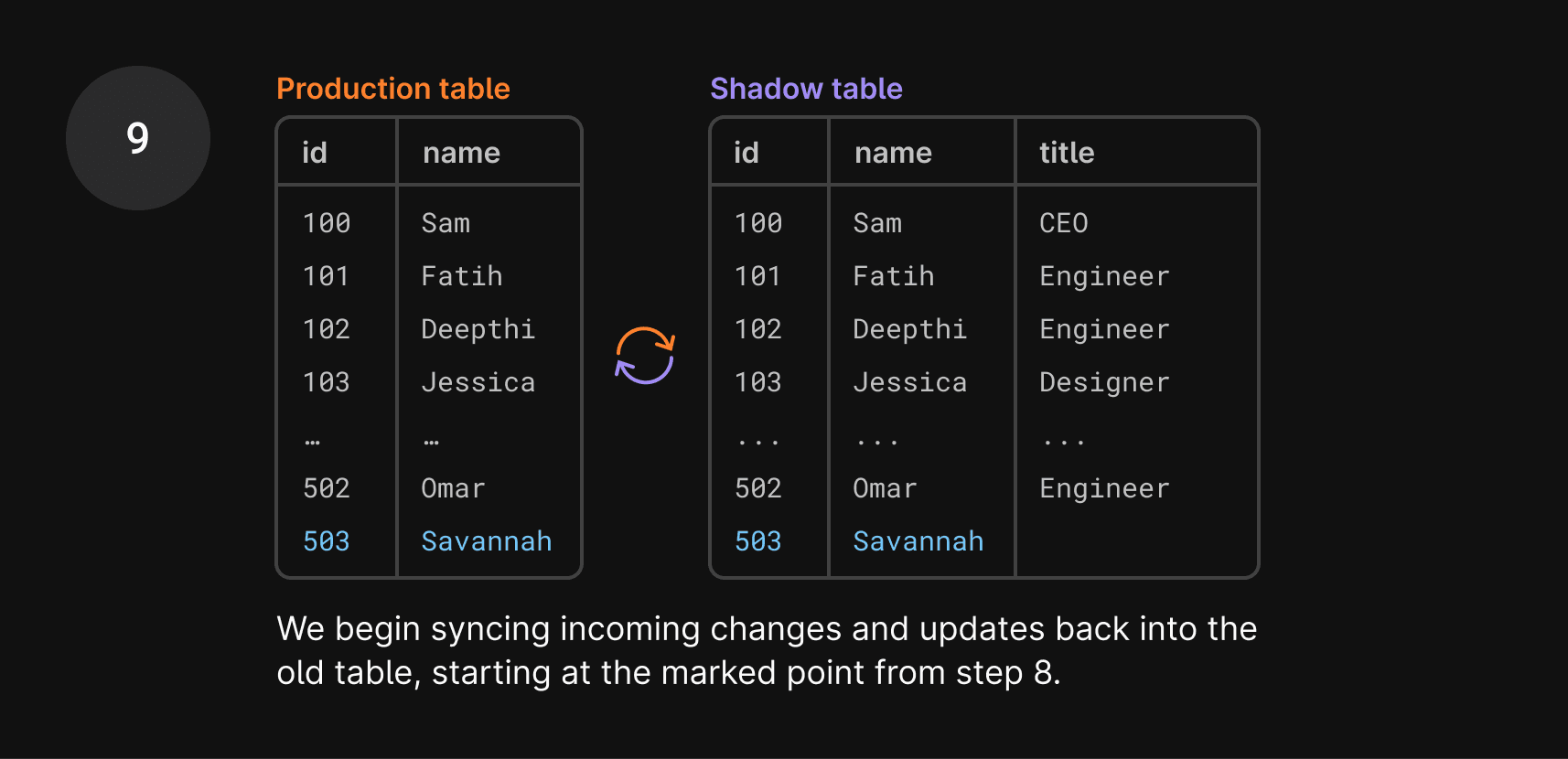Select name "Jessica" in the Production table
Image resolution: width=1568 pixels, height=759 pixels.
pos(478,382)
